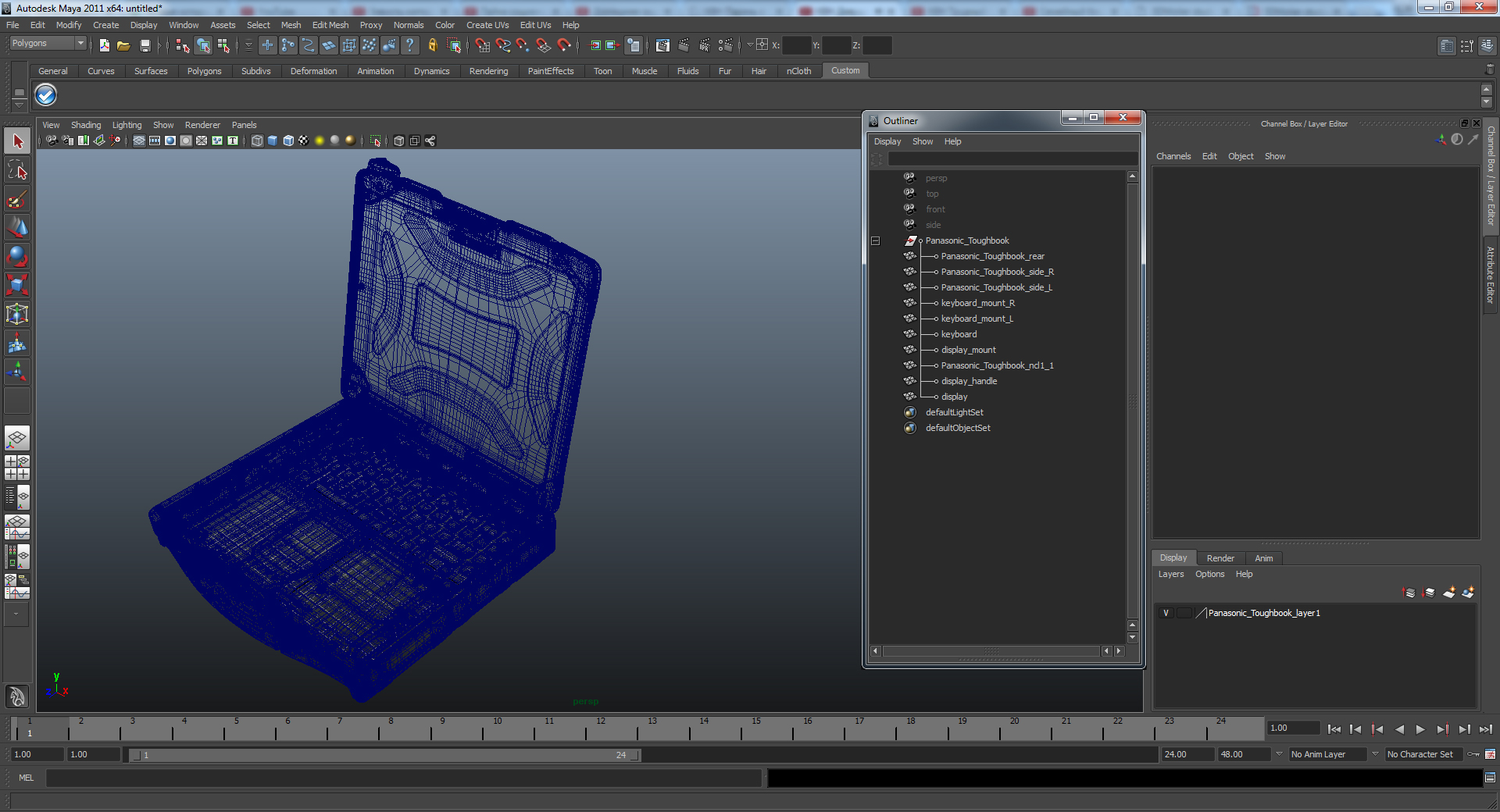This screenshot has width=1500, height=812.
Task: Open the input field mode dropdown arrow
Action: (x=750, y=45)
